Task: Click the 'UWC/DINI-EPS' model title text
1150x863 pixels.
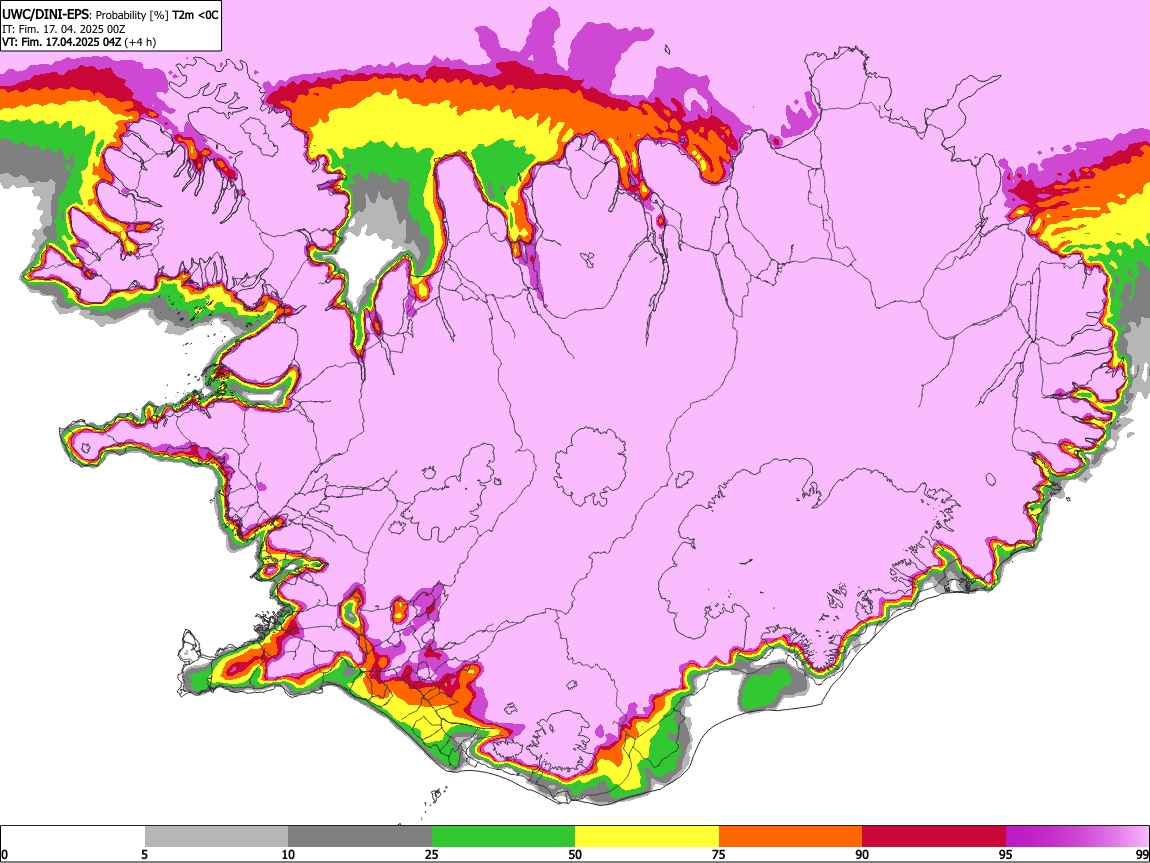Action: pyautogui.click(x=45, y=14)
